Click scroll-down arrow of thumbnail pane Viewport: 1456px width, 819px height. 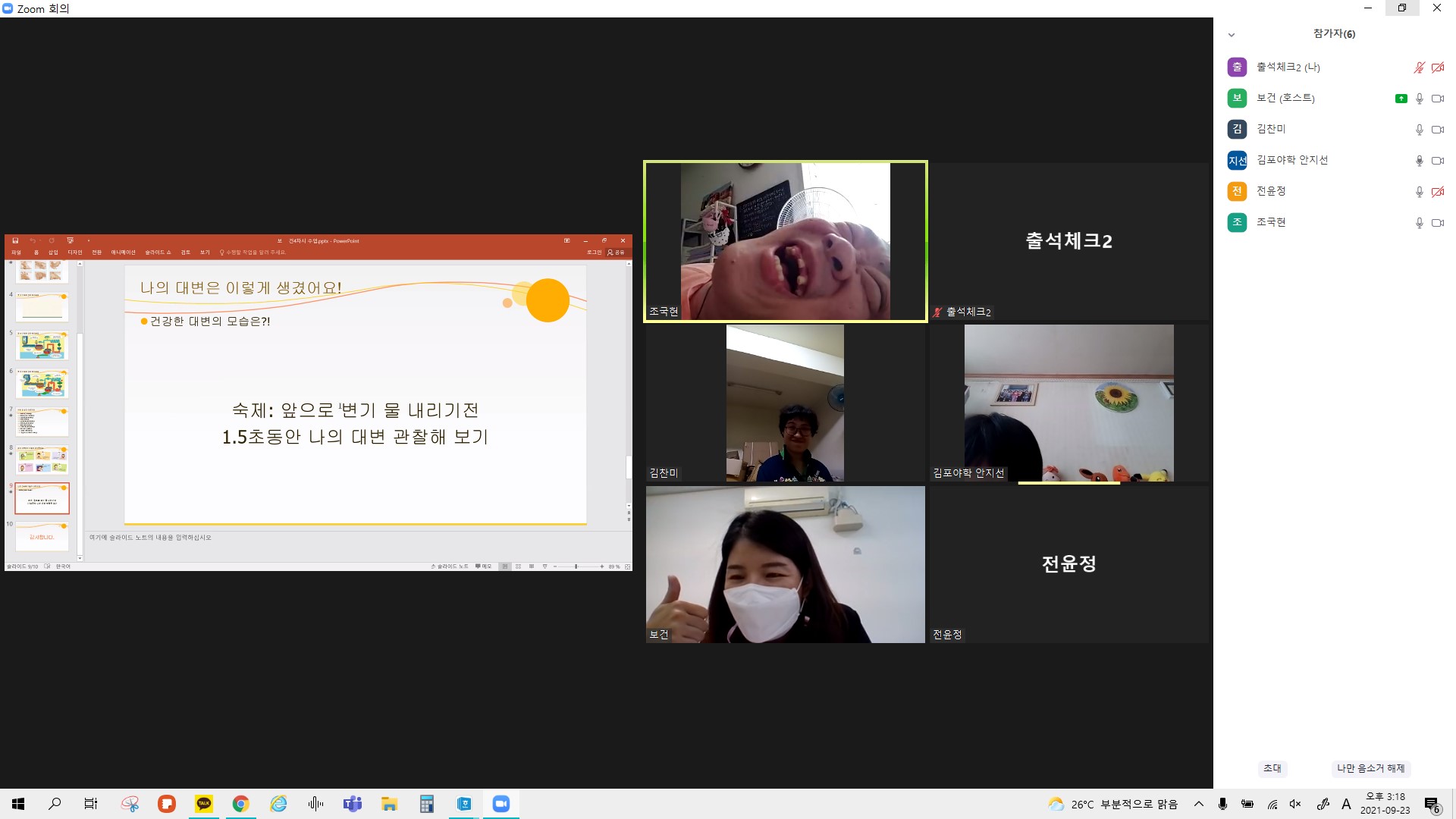coord(80,558)
